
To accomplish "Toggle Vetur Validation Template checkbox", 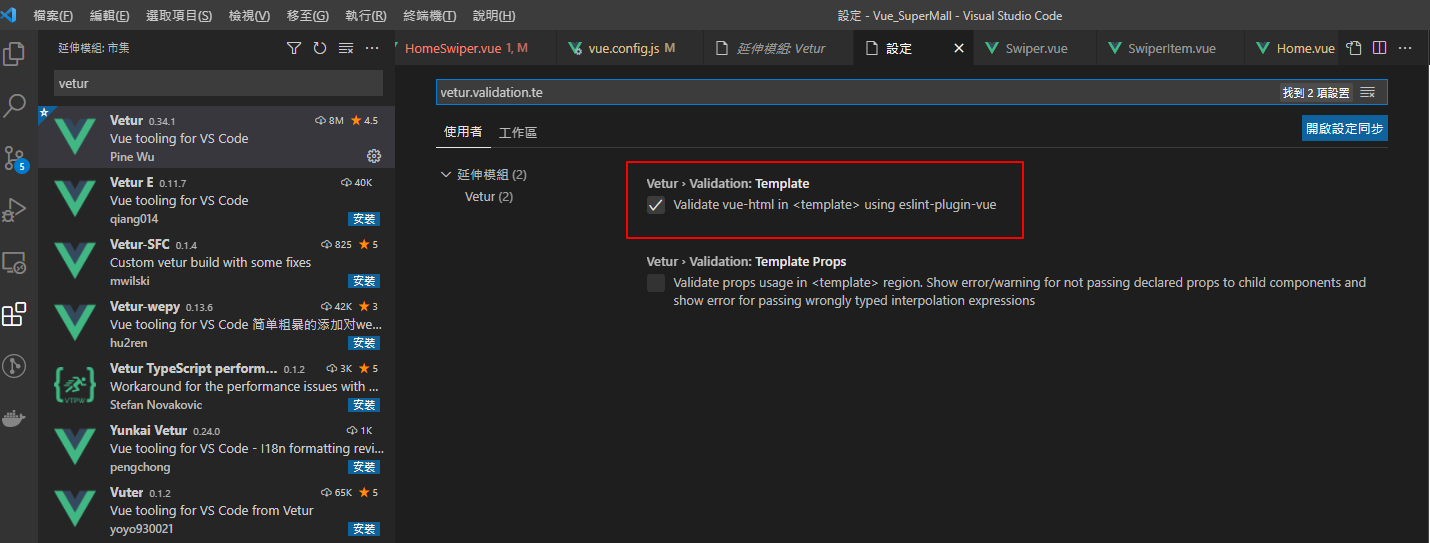I will click(x=656, y=205).
